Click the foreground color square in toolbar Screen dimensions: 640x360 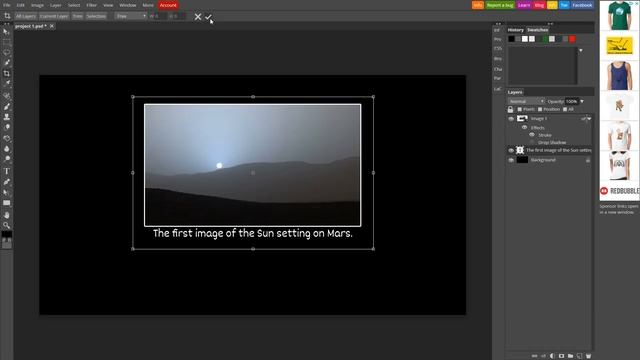click(x=7, y=234)
